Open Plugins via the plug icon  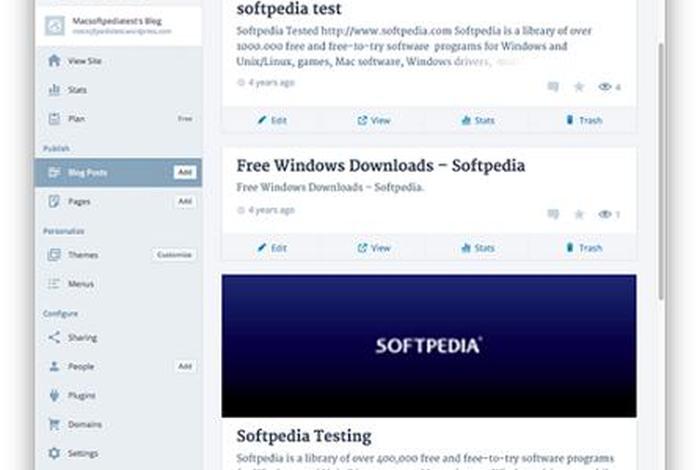coord(54,395)
